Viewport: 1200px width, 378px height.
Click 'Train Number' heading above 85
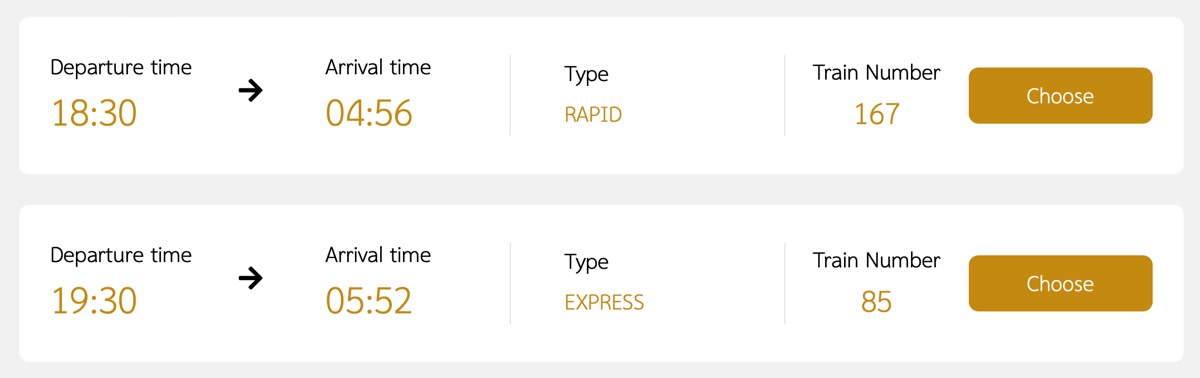877,260
